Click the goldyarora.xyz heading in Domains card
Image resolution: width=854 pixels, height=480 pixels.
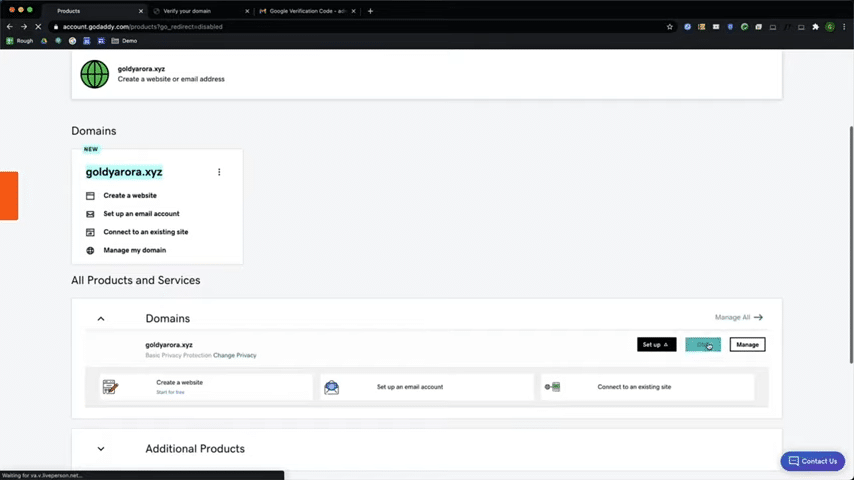(124, 172)
